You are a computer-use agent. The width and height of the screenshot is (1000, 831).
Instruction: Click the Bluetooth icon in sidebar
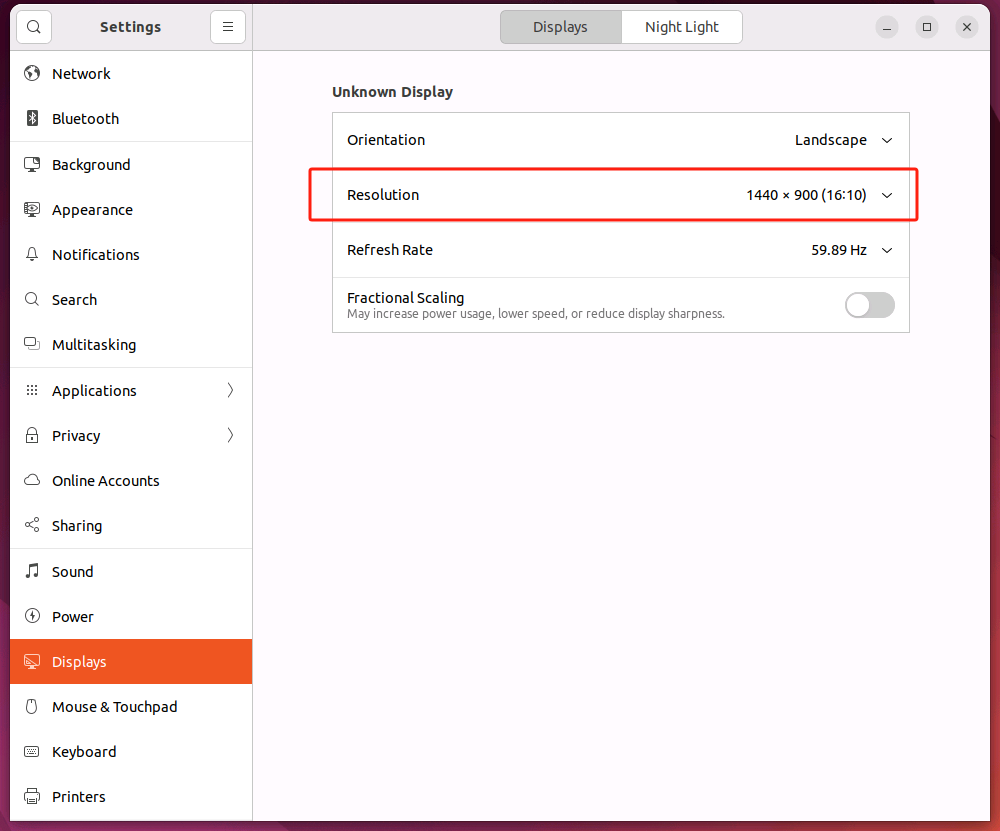pyautogui.click(x=32, y=118)
